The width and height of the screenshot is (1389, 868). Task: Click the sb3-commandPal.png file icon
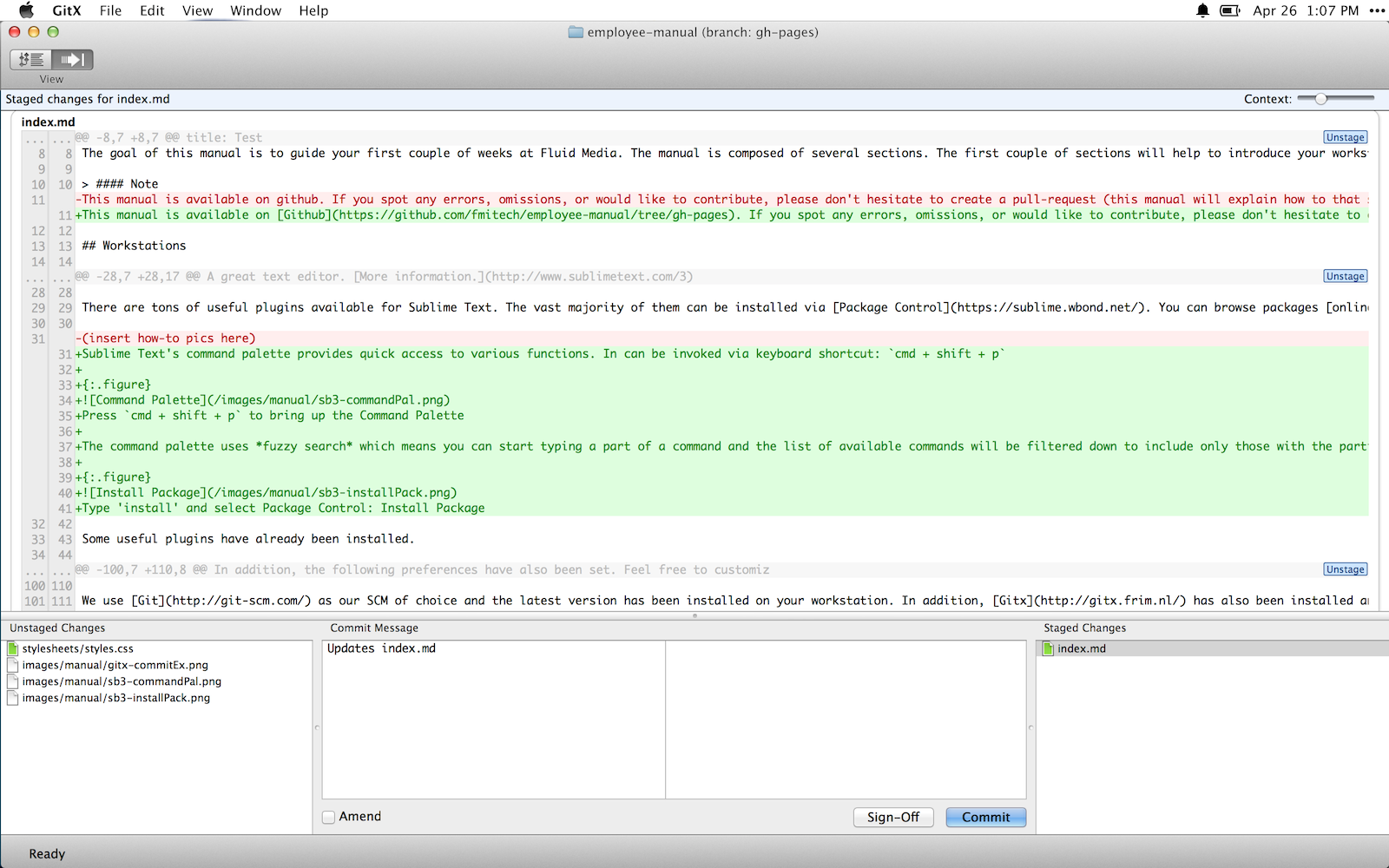pyautogui.click(x=13, y=682)
